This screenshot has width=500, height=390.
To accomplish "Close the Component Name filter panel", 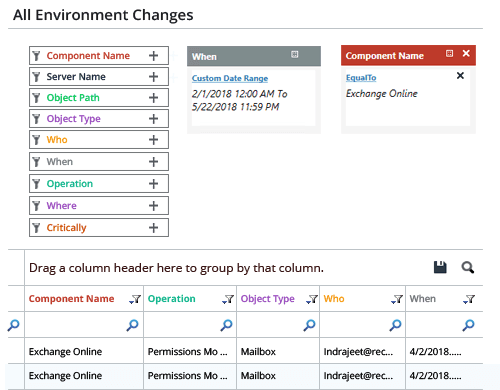I will click(466, 53).
